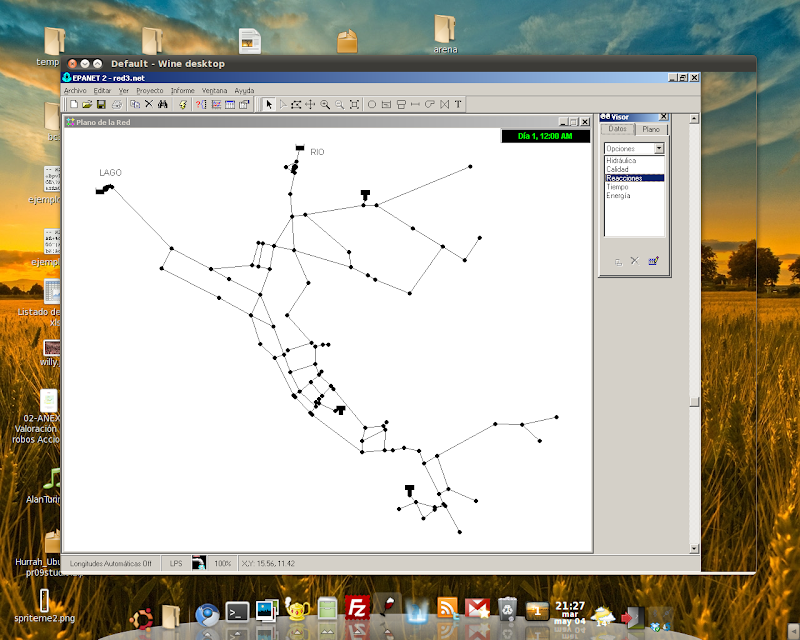This screenshot has height=640, width=800.
Task: Click the Find binoculars icon
Action: pos(163,105)
